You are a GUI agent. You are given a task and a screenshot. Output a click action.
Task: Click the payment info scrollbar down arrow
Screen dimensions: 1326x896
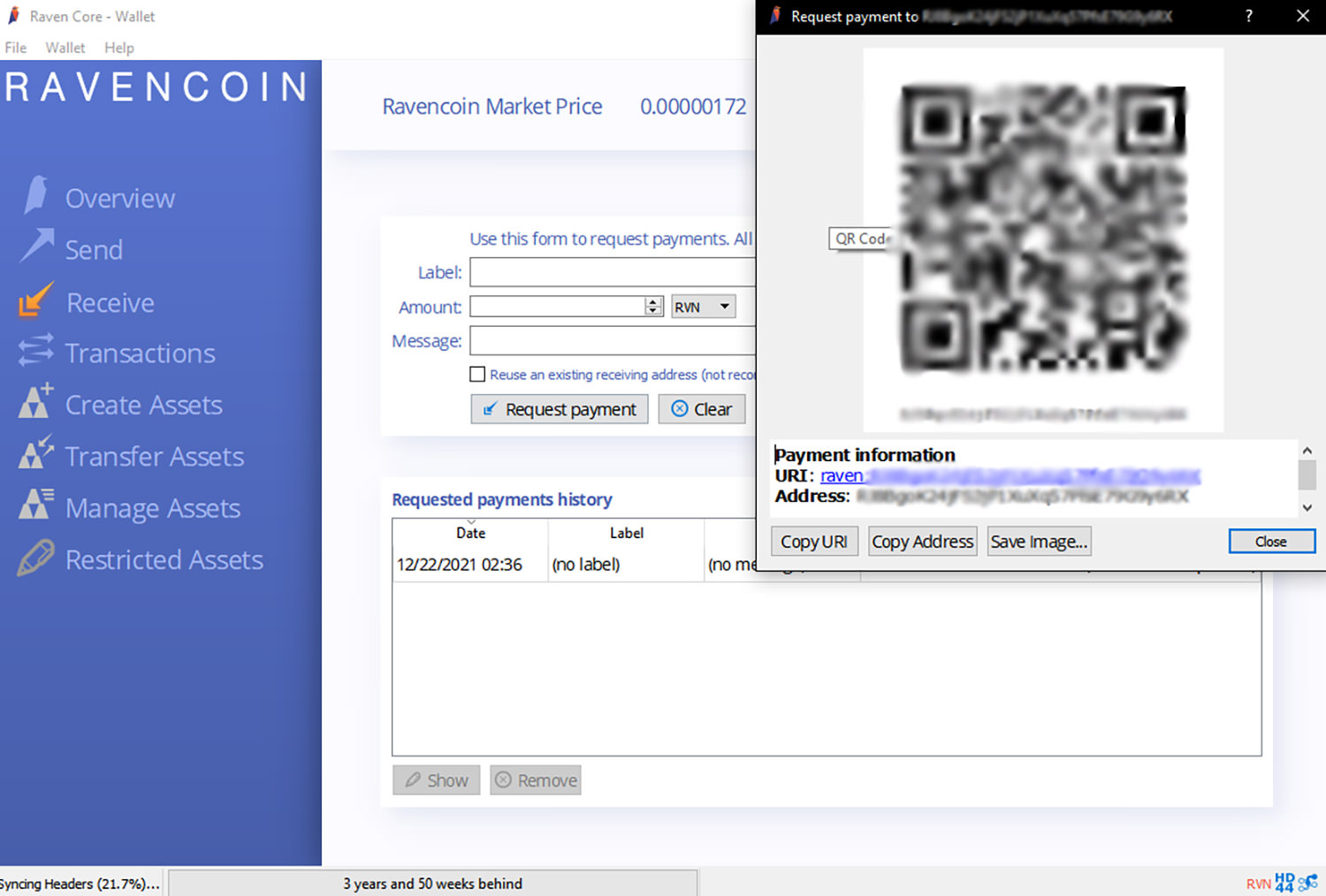(x=1307, y=508)
